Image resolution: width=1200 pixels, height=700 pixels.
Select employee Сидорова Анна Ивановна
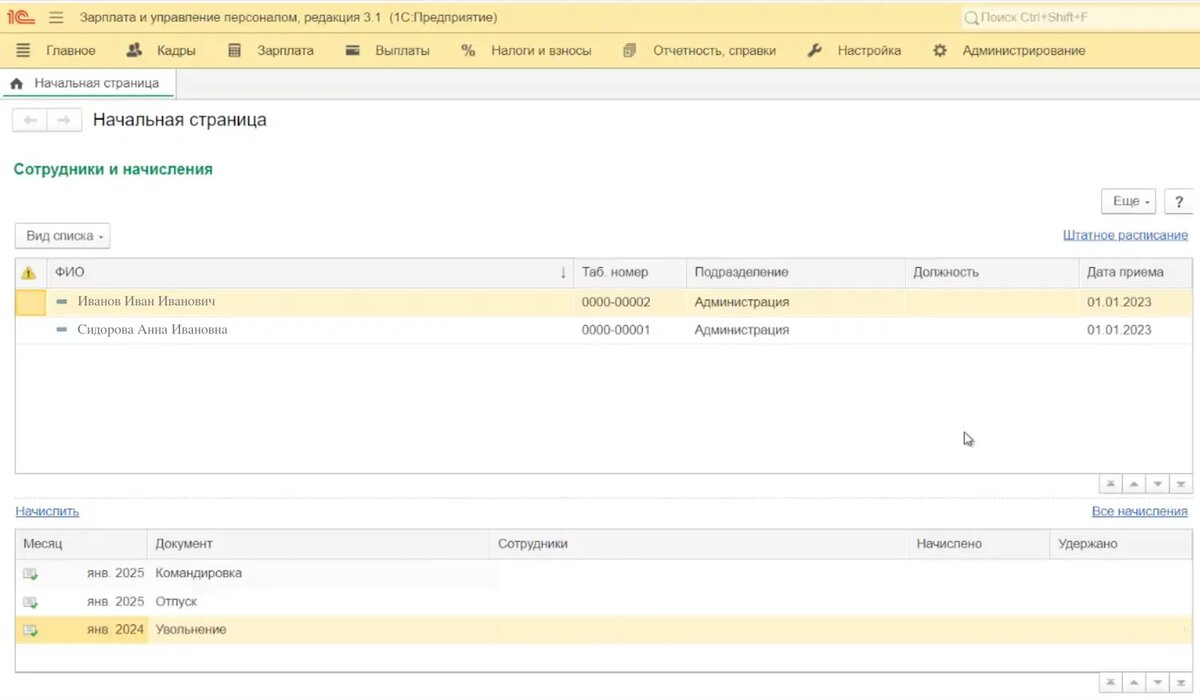pyautogui.click(x=152, y=329)
